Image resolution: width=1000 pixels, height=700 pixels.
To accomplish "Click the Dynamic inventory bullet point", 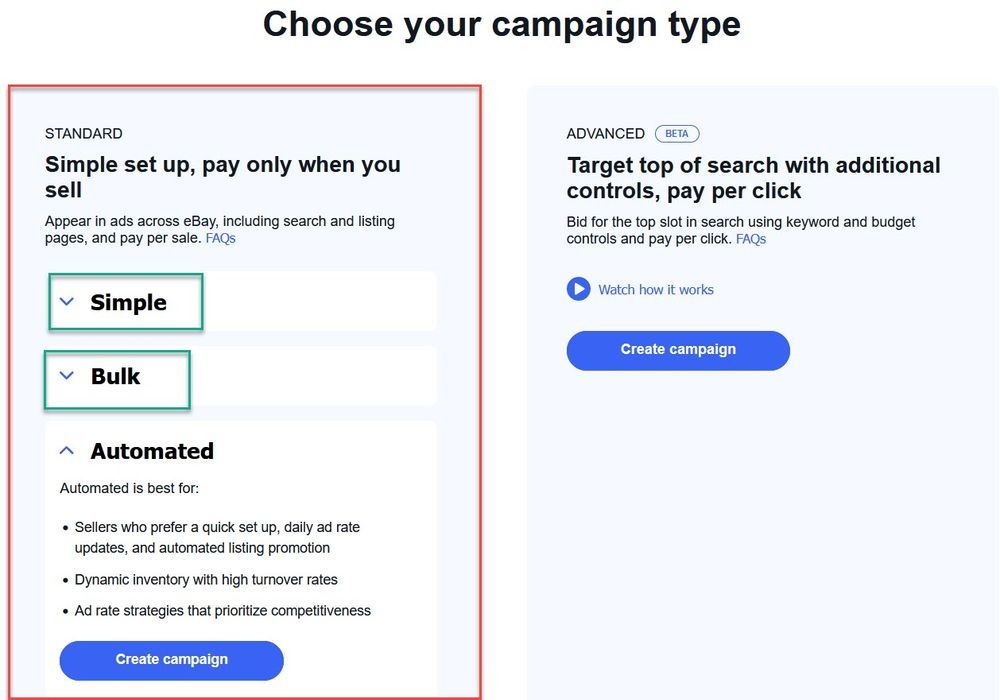I will click(x=206, y=580).
